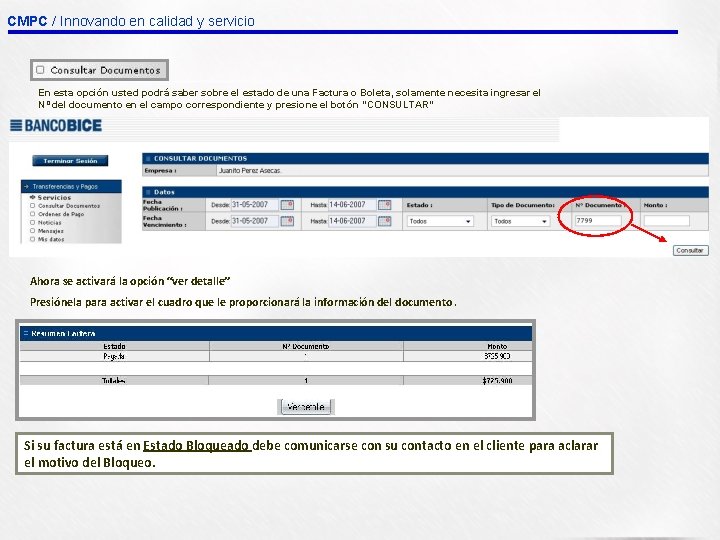Open calendar for Fecha Publicación Desde date
Screen dimensions: 720x540
287,205
